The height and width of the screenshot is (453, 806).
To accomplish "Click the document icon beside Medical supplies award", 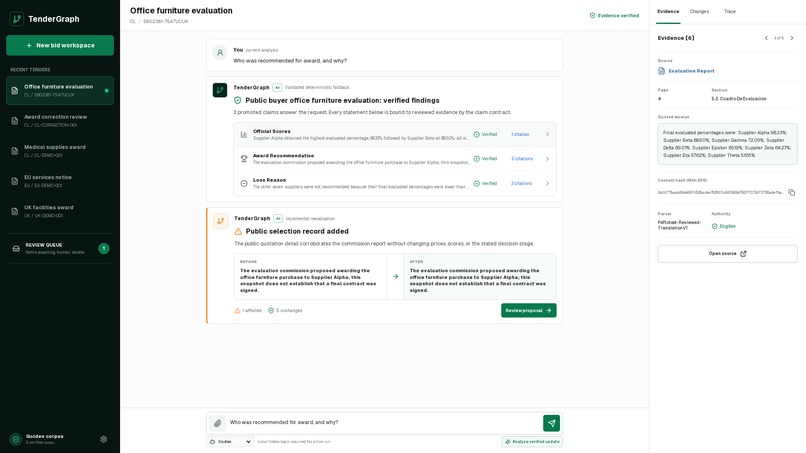I will [15, 151].
